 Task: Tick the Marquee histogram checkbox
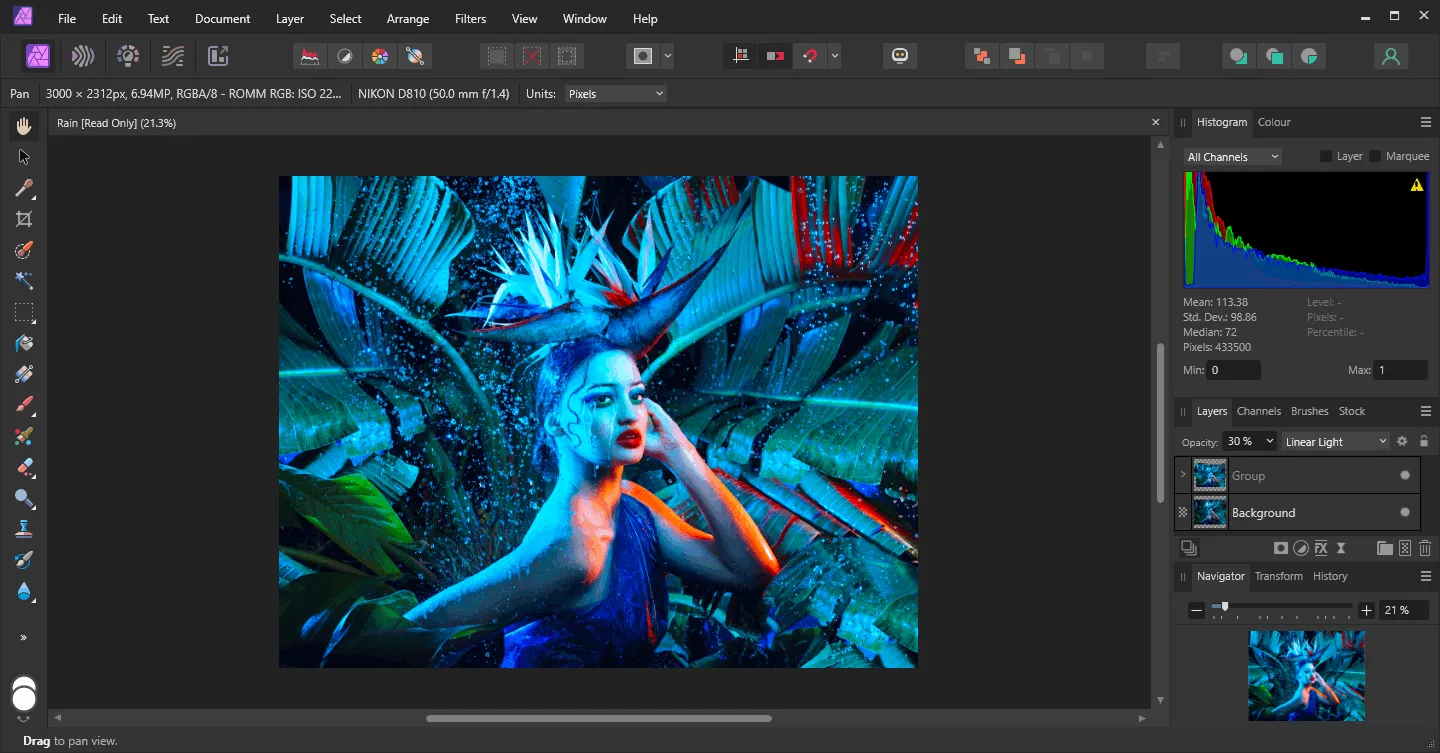[1375, 156]
